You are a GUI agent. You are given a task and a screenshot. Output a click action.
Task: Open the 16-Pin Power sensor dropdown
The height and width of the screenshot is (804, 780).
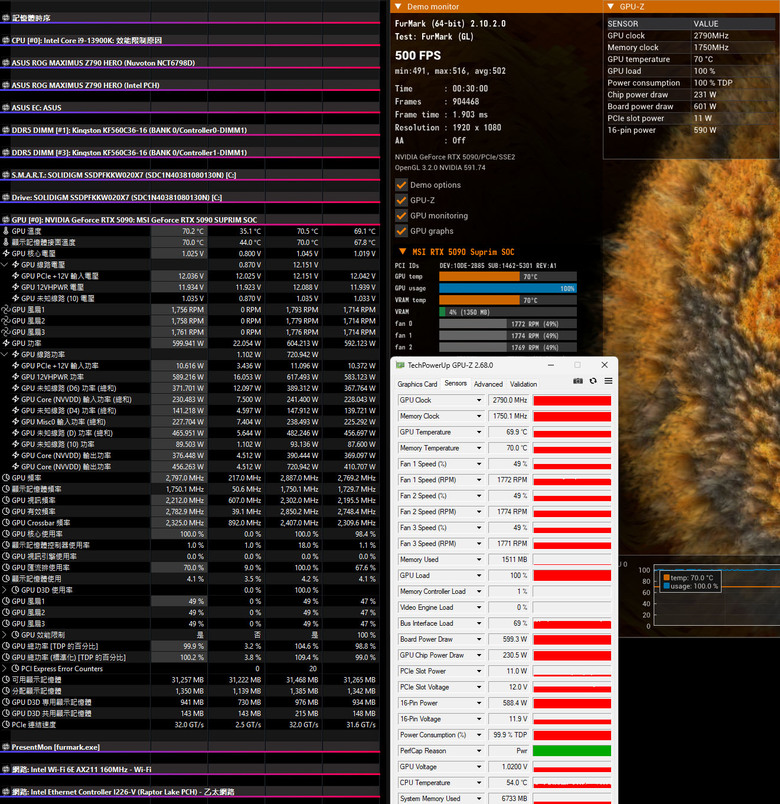(479, 703)
